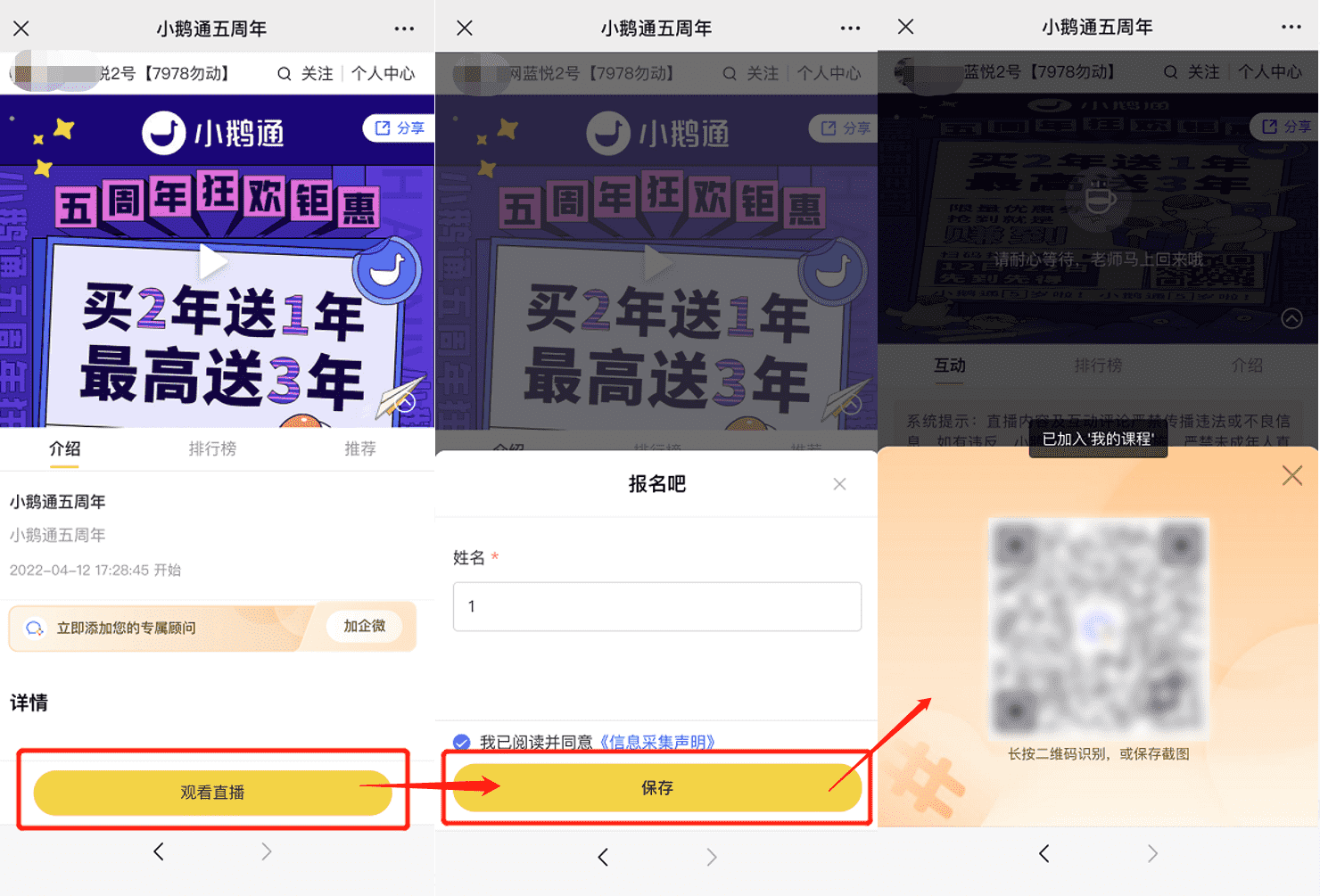Click the search icon in the right screen header

pyautogui.click(x=1170, y=72)
